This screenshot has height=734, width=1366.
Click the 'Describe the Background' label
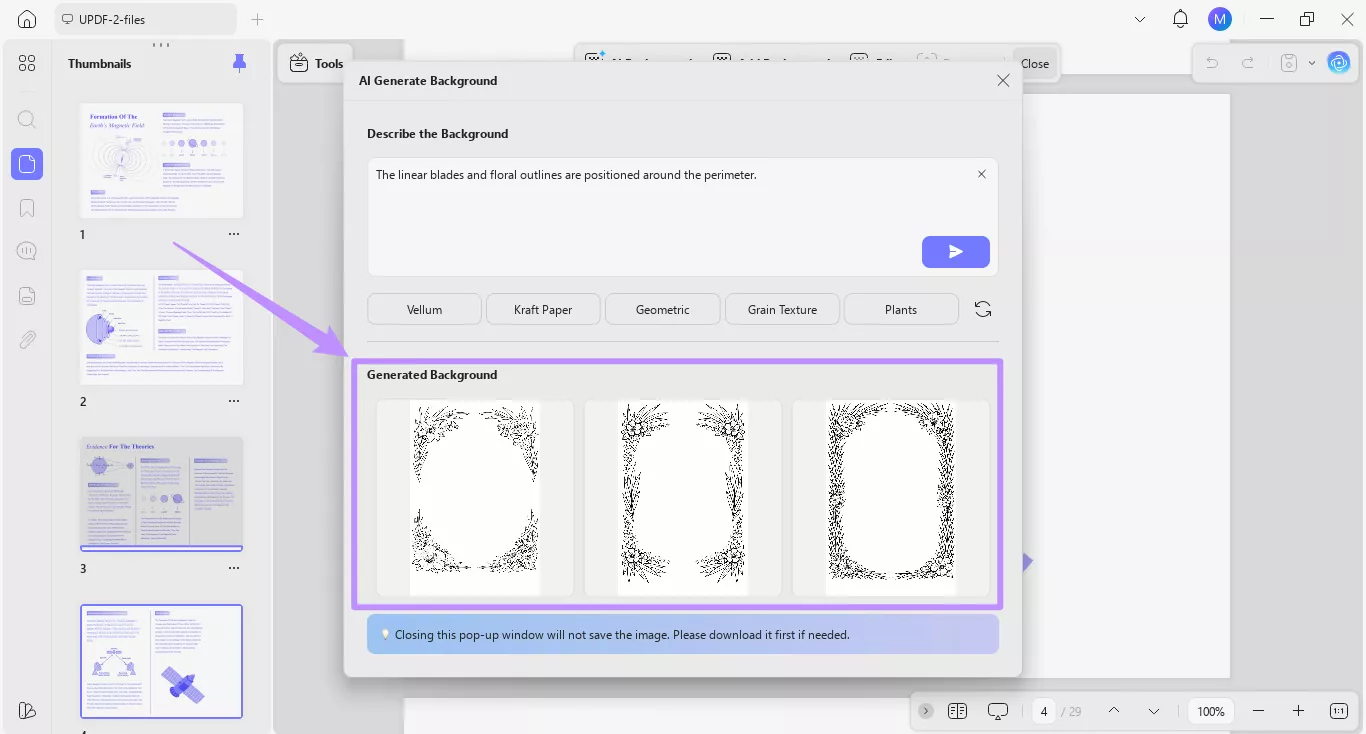pyautogui.click(x=437, y=133)
